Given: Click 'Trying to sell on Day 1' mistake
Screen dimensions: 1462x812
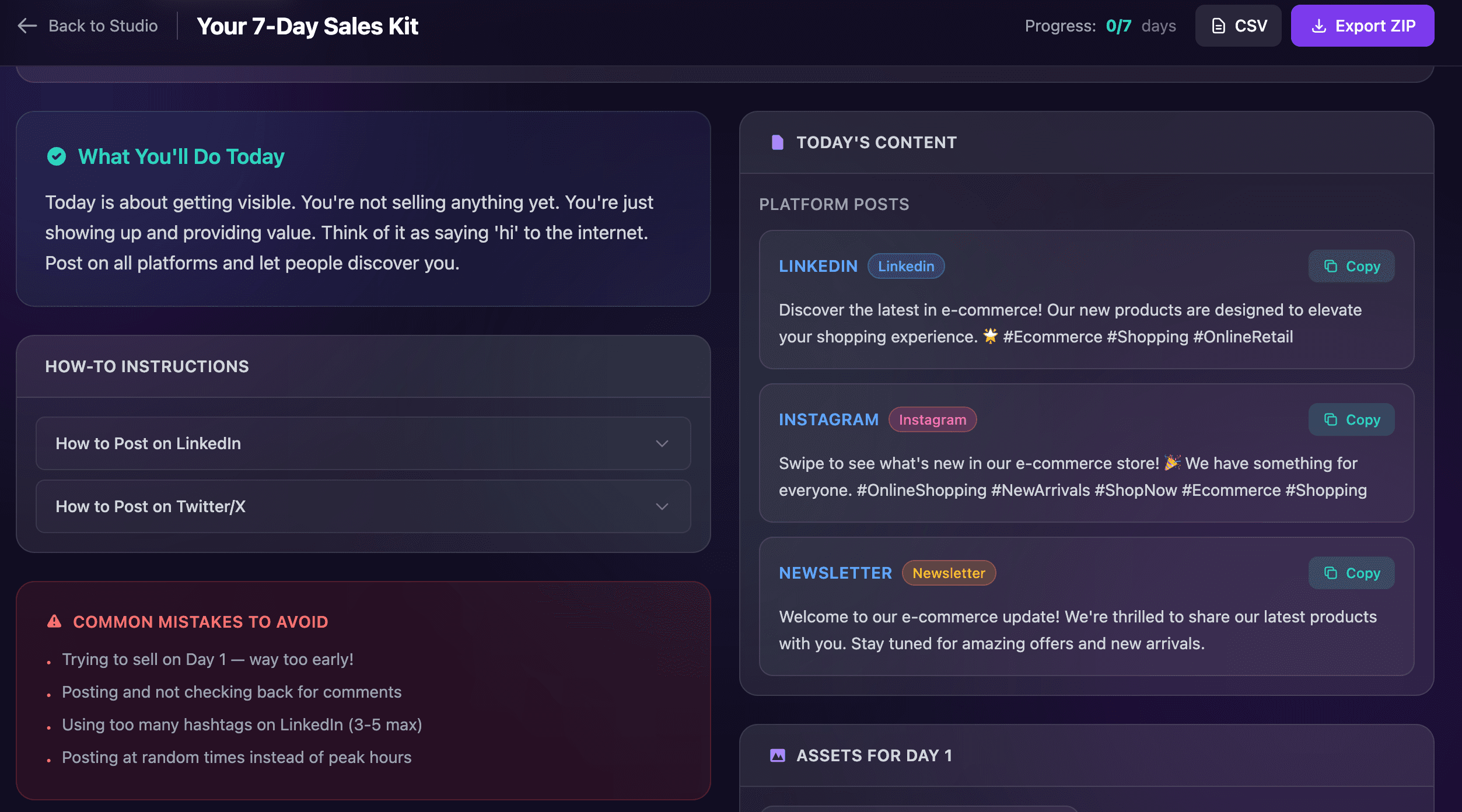Looking at the screenshot, I should (208, 659).
